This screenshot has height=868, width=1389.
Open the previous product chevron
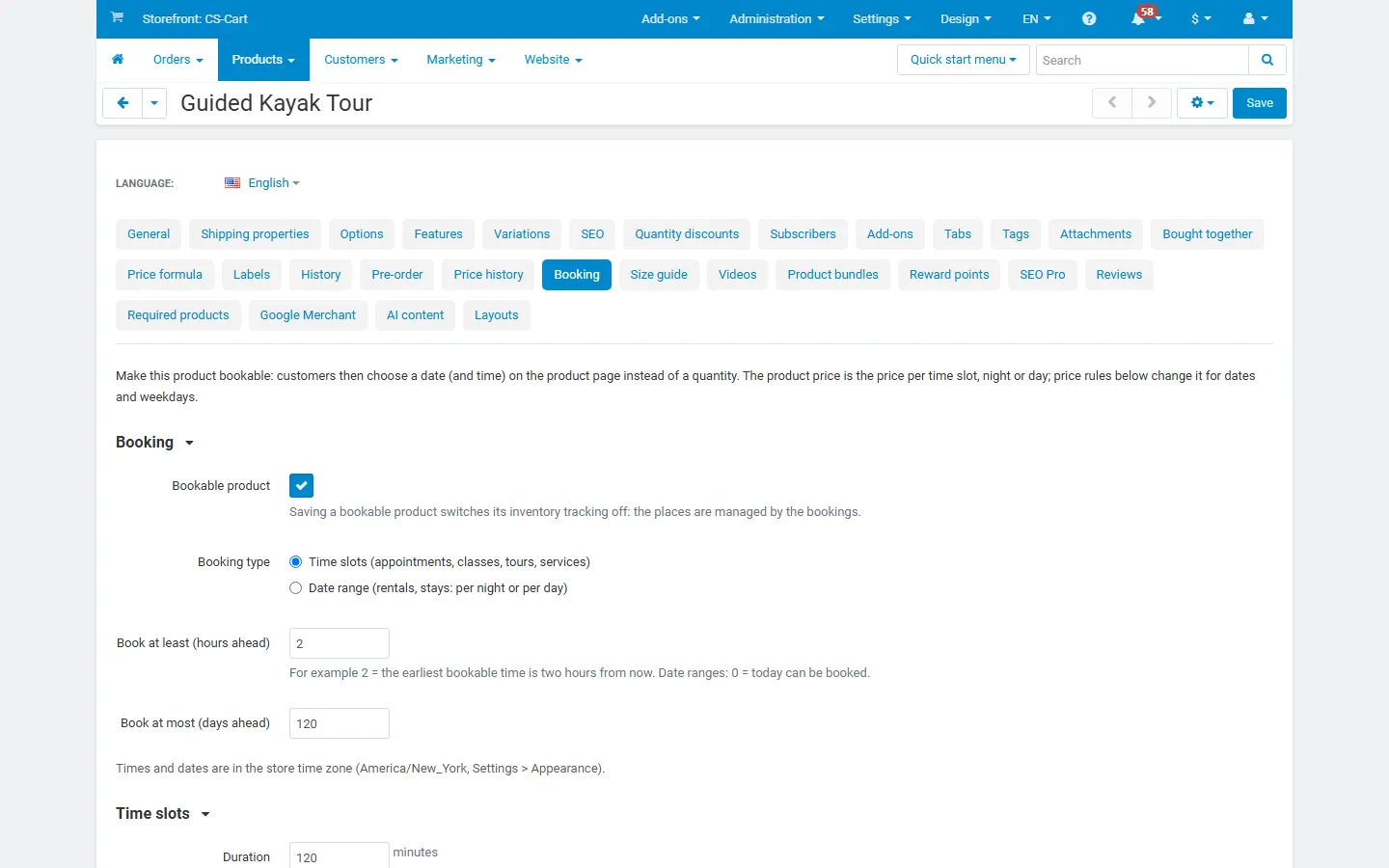tap(1112, 103)
